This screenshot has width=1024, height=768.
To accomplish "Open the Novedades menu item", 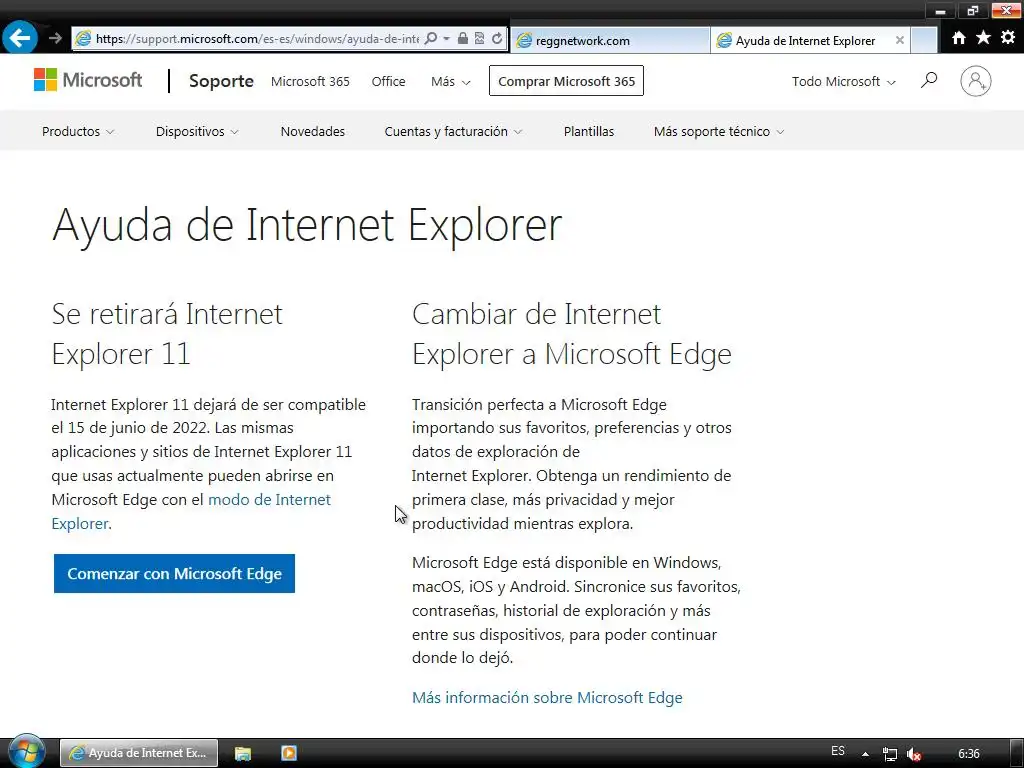I will [x=313, y=131].
